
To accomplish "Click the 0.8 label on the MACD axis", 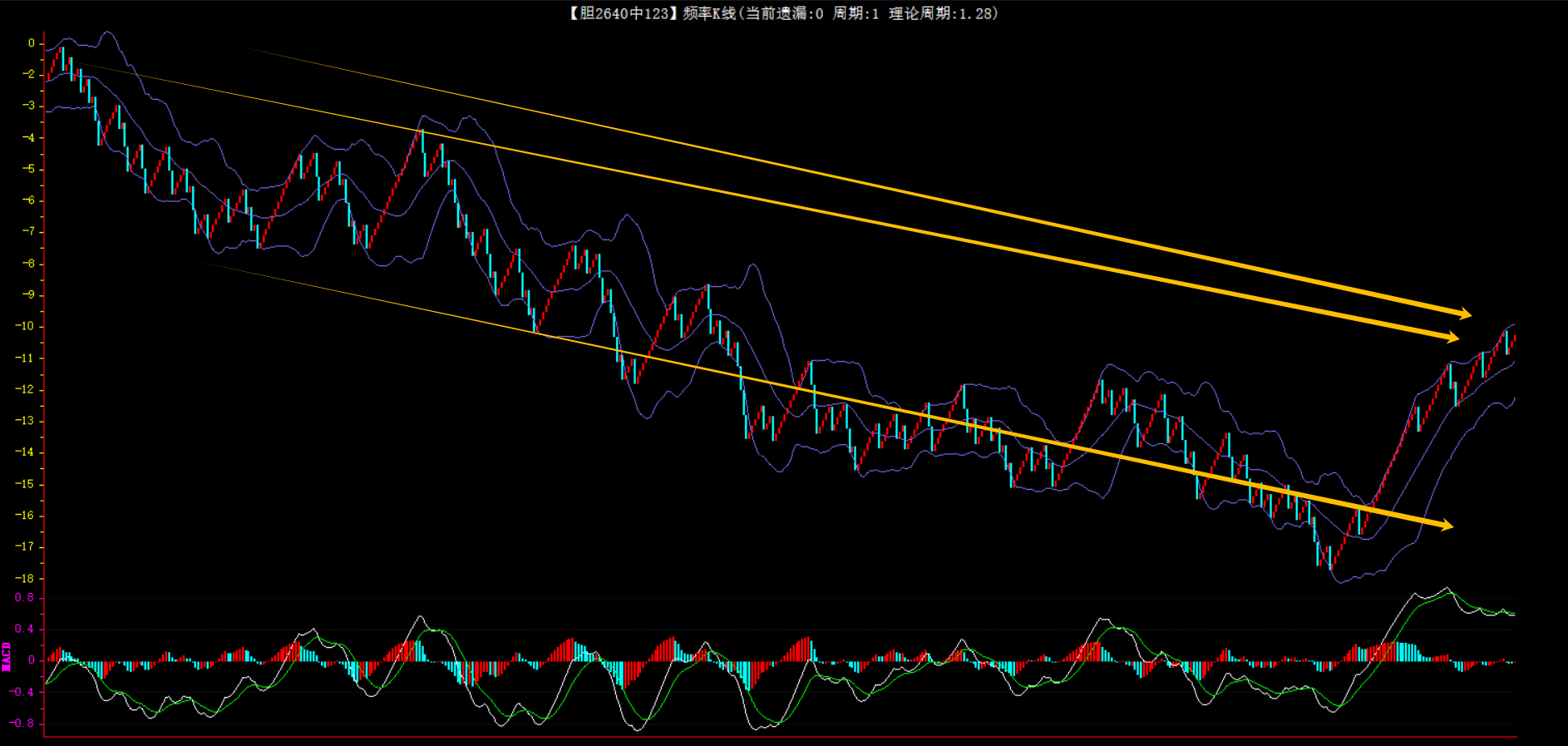I will [x=24, y=597].
